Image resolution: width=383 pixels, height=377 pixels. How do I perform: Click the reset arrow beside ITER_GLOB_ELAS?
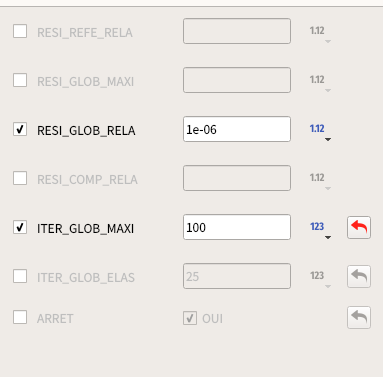point(359,276)
